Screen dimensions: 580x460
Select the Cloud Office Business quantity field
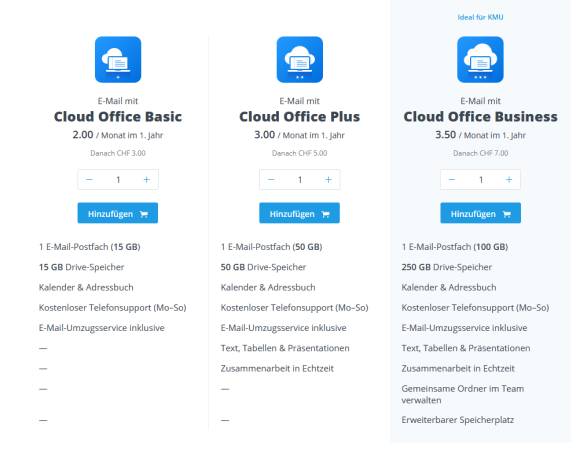click(480, 180)
